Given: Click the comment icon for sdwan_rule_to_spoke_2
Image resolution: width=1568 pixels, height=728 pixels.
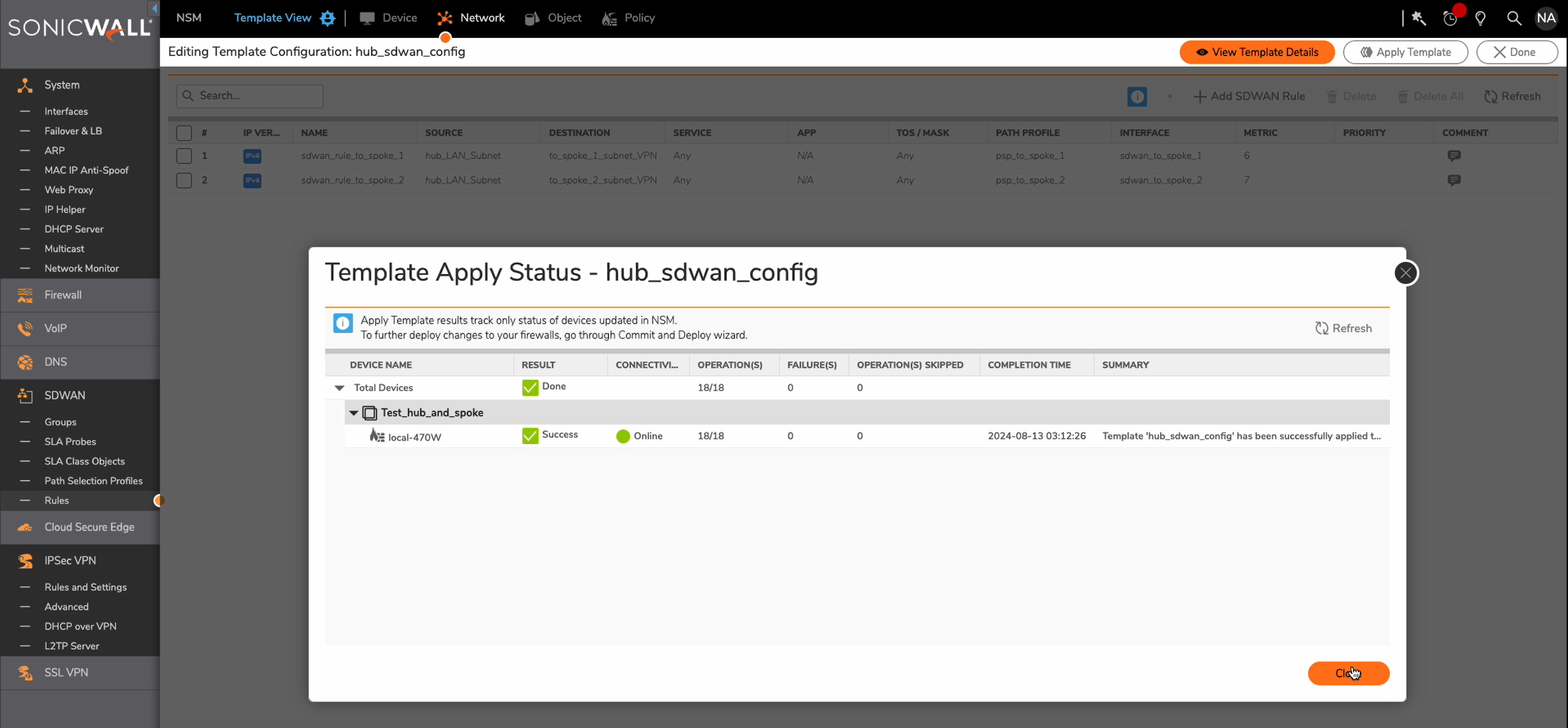Looking at the screenshot, I should [1454, 181].
